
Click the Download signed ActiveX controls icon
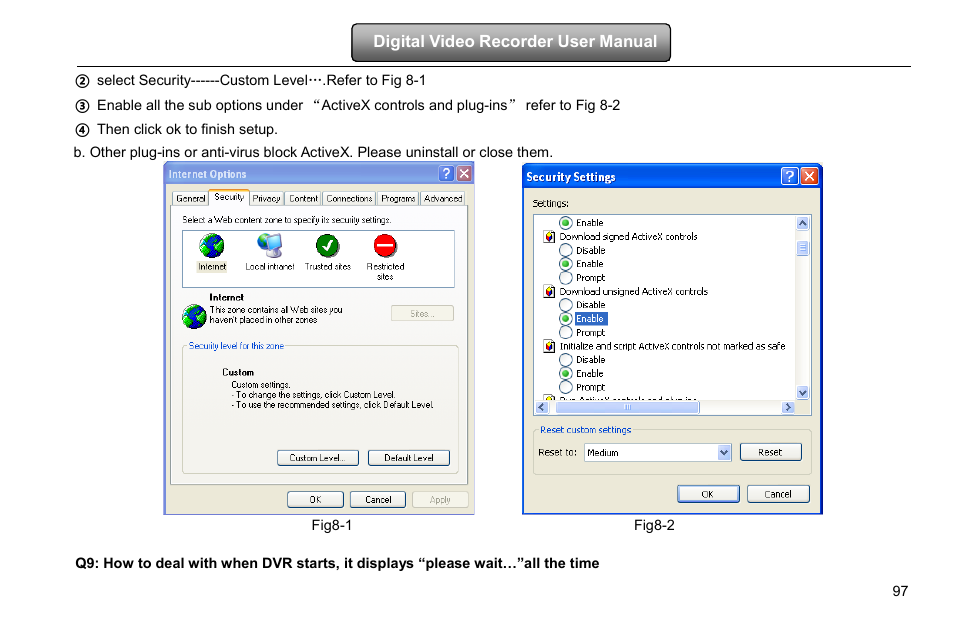point(549,237)
